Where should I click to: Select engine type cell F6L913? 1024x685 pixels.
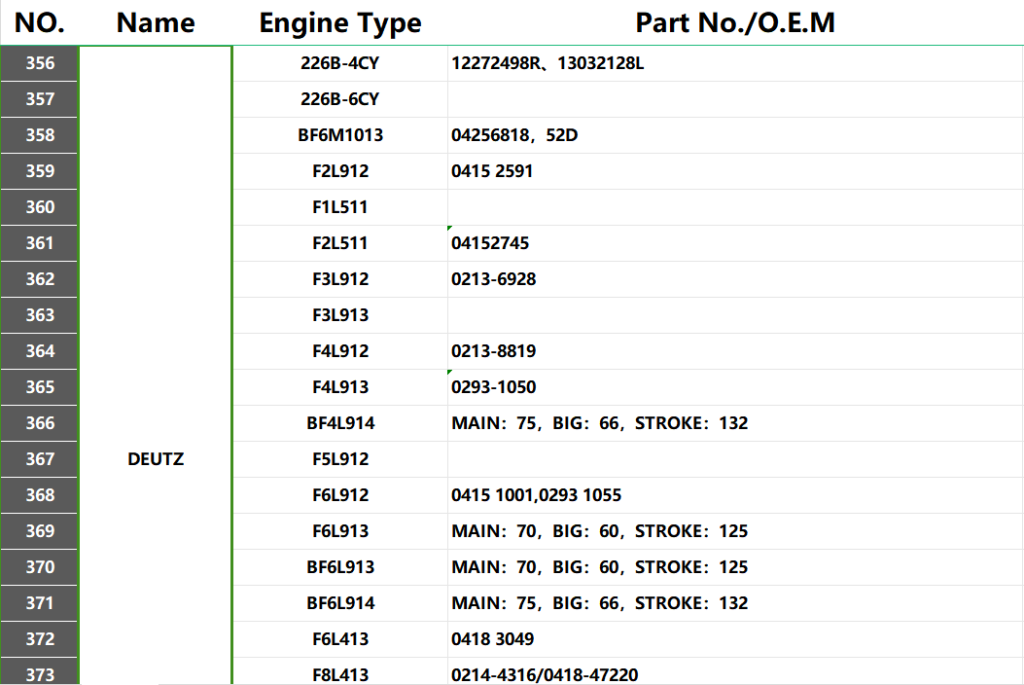pos(340,531)
